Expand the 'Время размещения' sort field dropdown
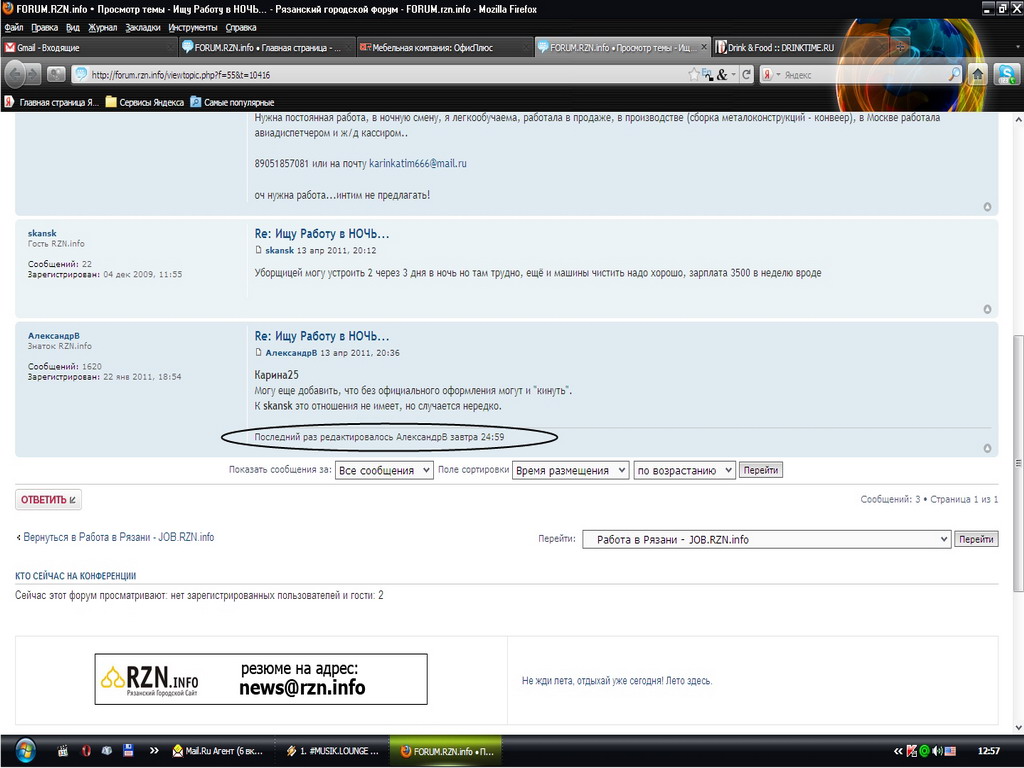Image resolution: width=1024 pixels, height=768 pixels. pyautogui.click(x=570, y=470)
